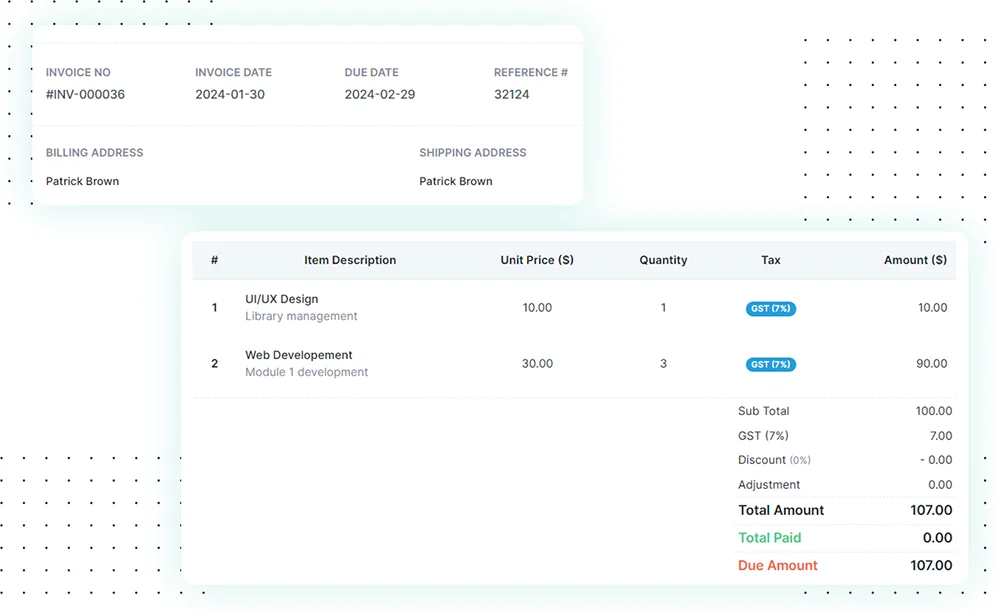
Task: Click the Tax column header
Action: [770, 260]
